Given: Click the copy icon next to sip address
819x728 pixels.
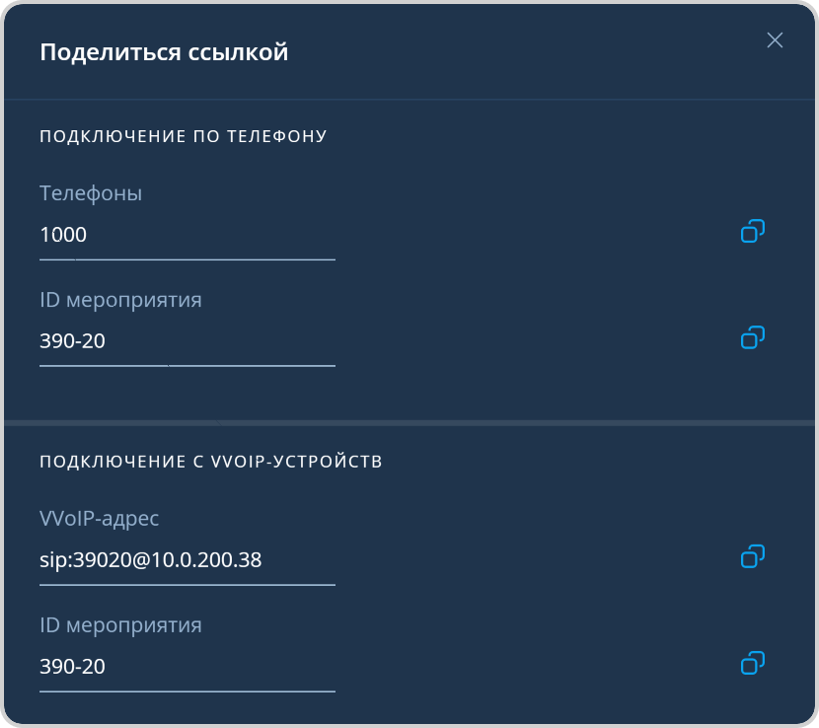Looking at the screenshot, I should 752,557.
